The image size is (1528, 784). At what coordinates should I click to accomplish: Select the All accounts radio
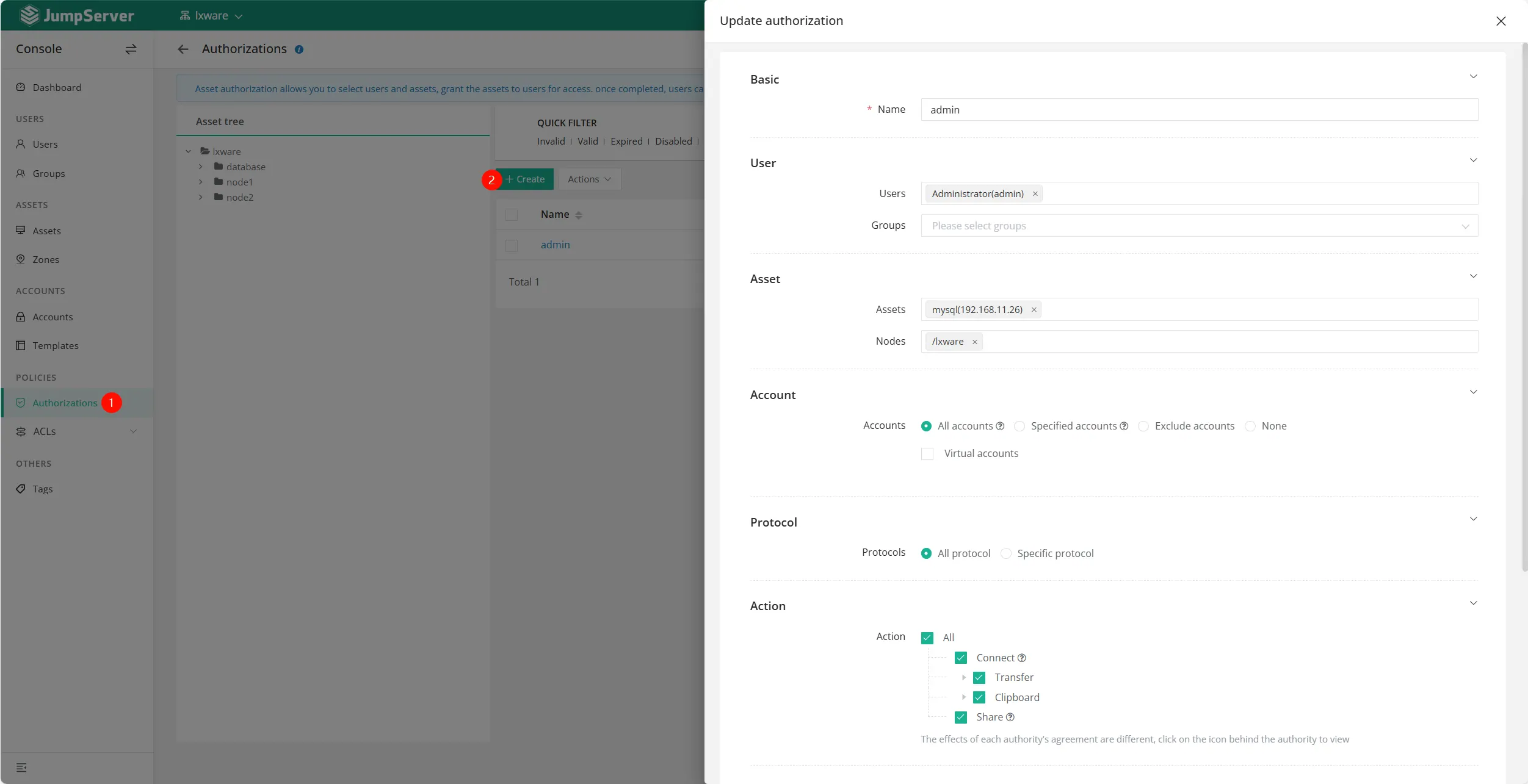pos(926,426)
